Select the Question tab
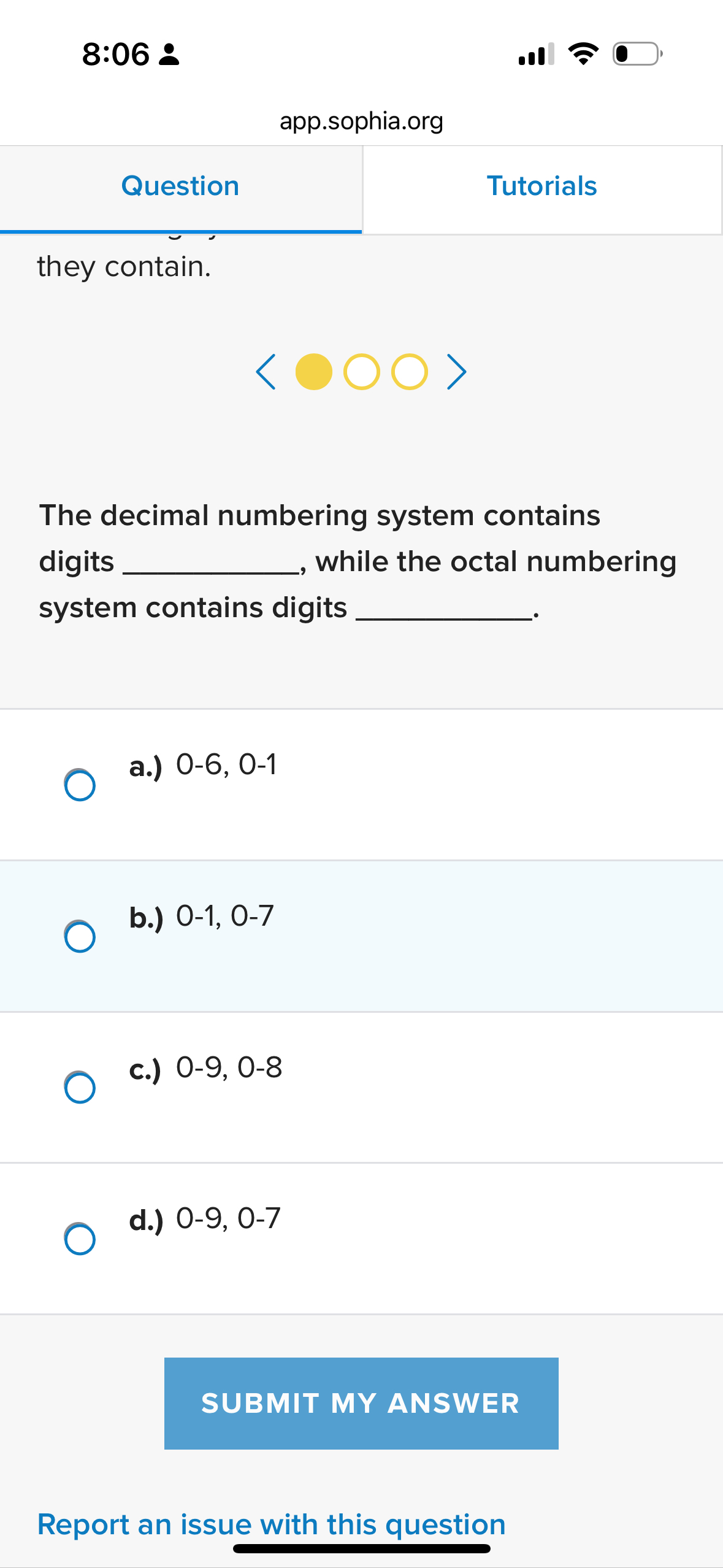 point(180,186)
